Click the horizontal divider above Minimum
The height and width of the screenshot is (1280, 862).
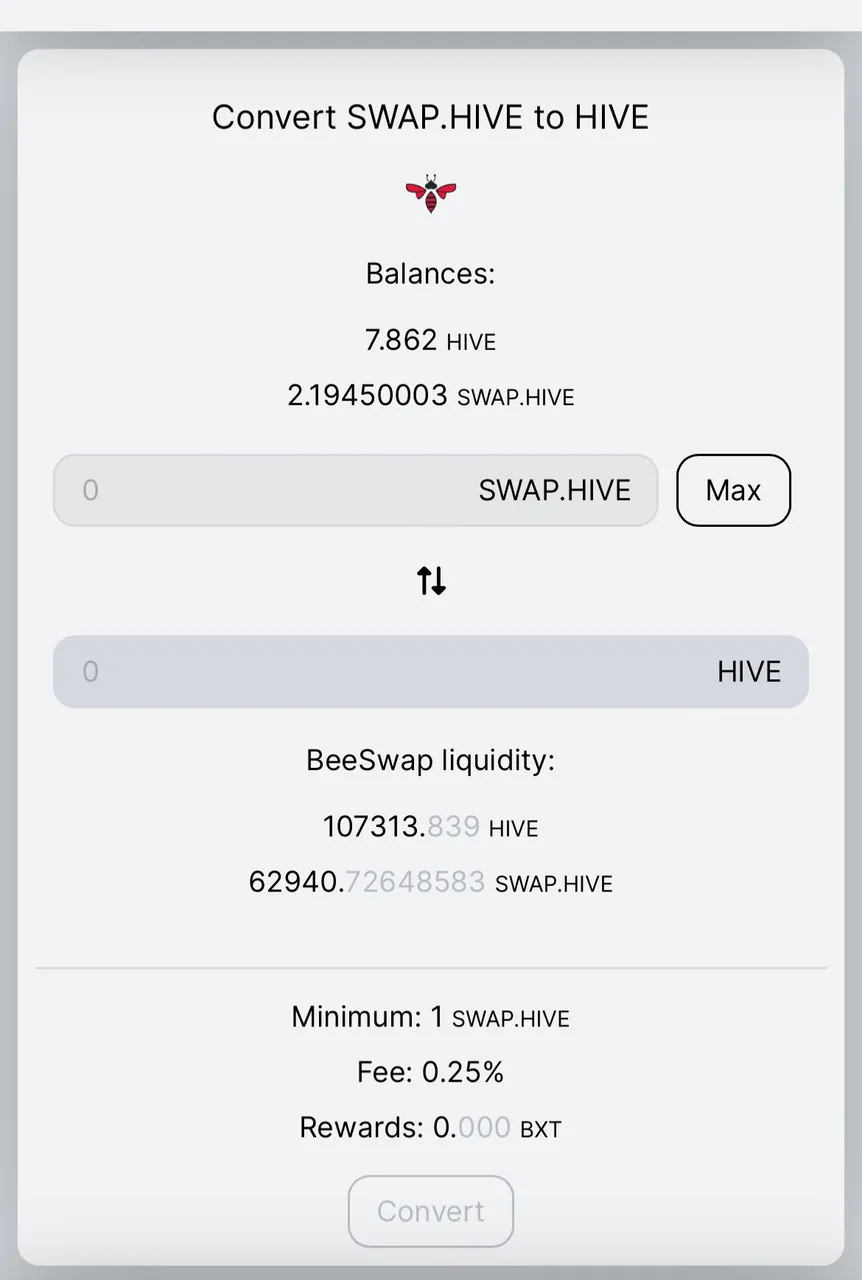431,968
